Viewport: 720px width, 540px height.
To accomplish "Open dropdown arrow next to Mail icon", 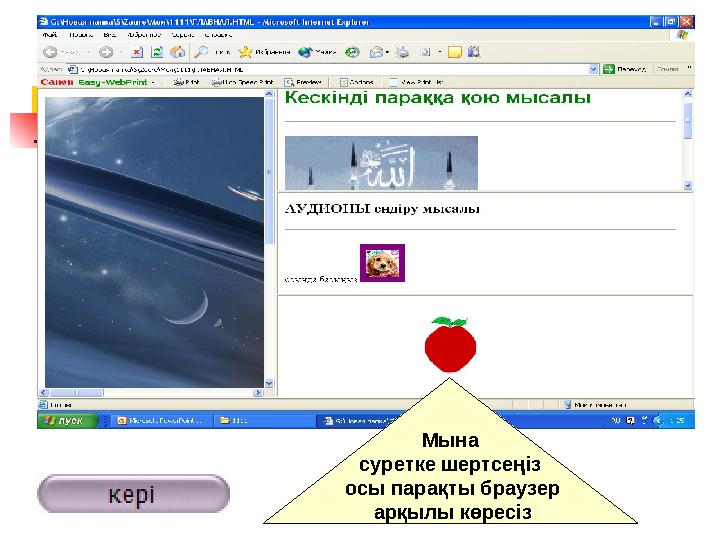I will pos(388,52).
